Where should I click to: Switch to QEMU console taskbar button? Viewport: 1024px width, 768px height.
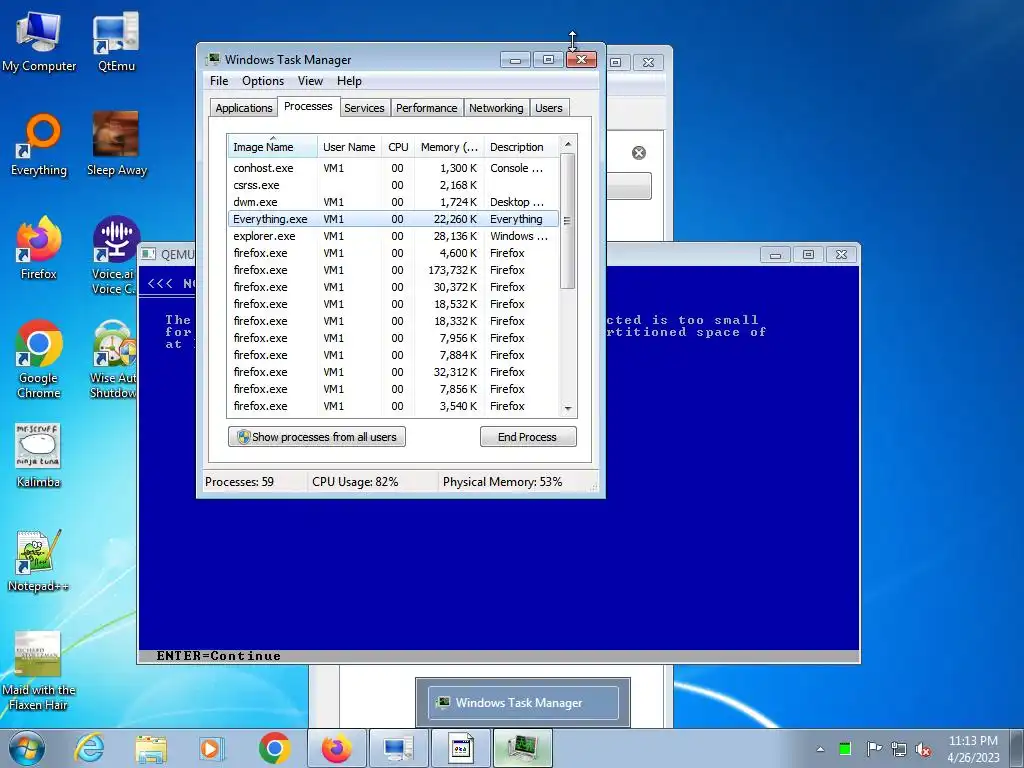[x=460, y=748]
